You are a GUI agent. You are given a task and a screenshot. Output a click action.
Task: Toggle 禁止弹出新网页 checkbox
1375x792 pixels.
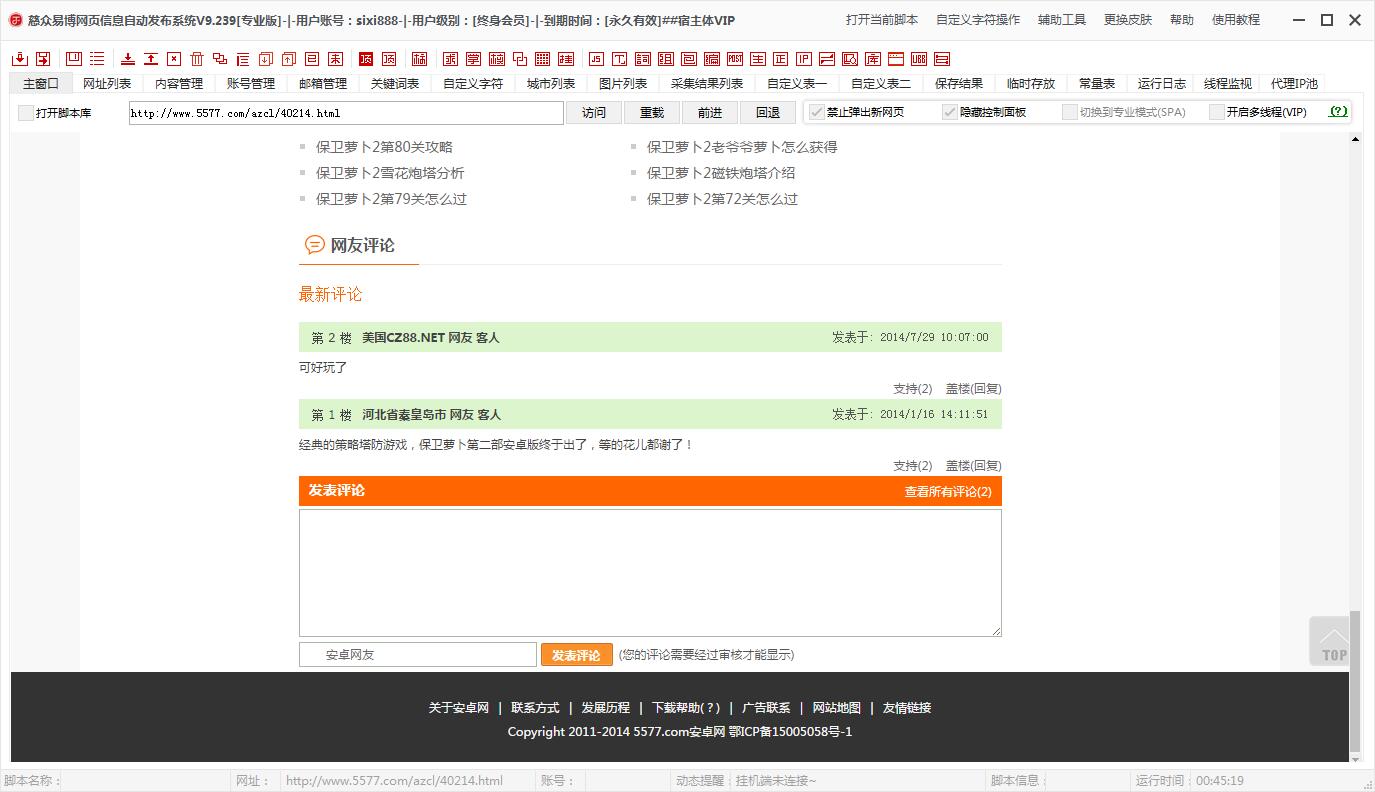[817, 112]
